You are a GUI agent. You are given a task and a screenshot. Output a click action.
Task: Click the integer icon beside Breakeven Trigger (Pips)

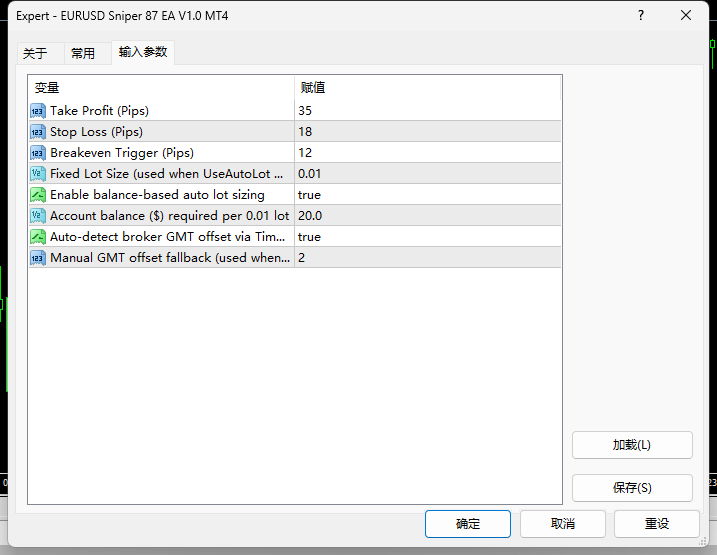(38, 153)
